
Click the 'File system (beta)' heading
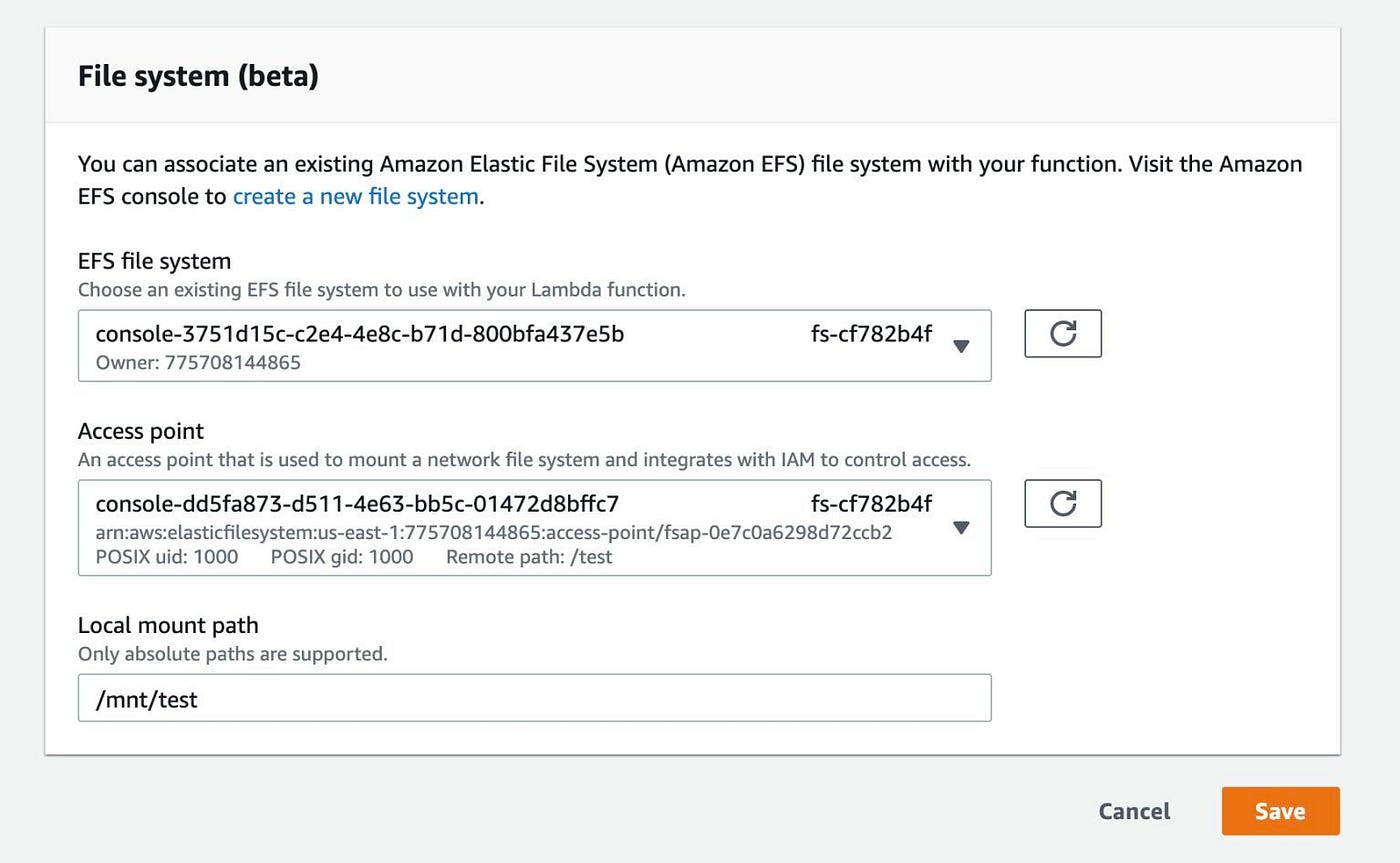pos(198,76)
